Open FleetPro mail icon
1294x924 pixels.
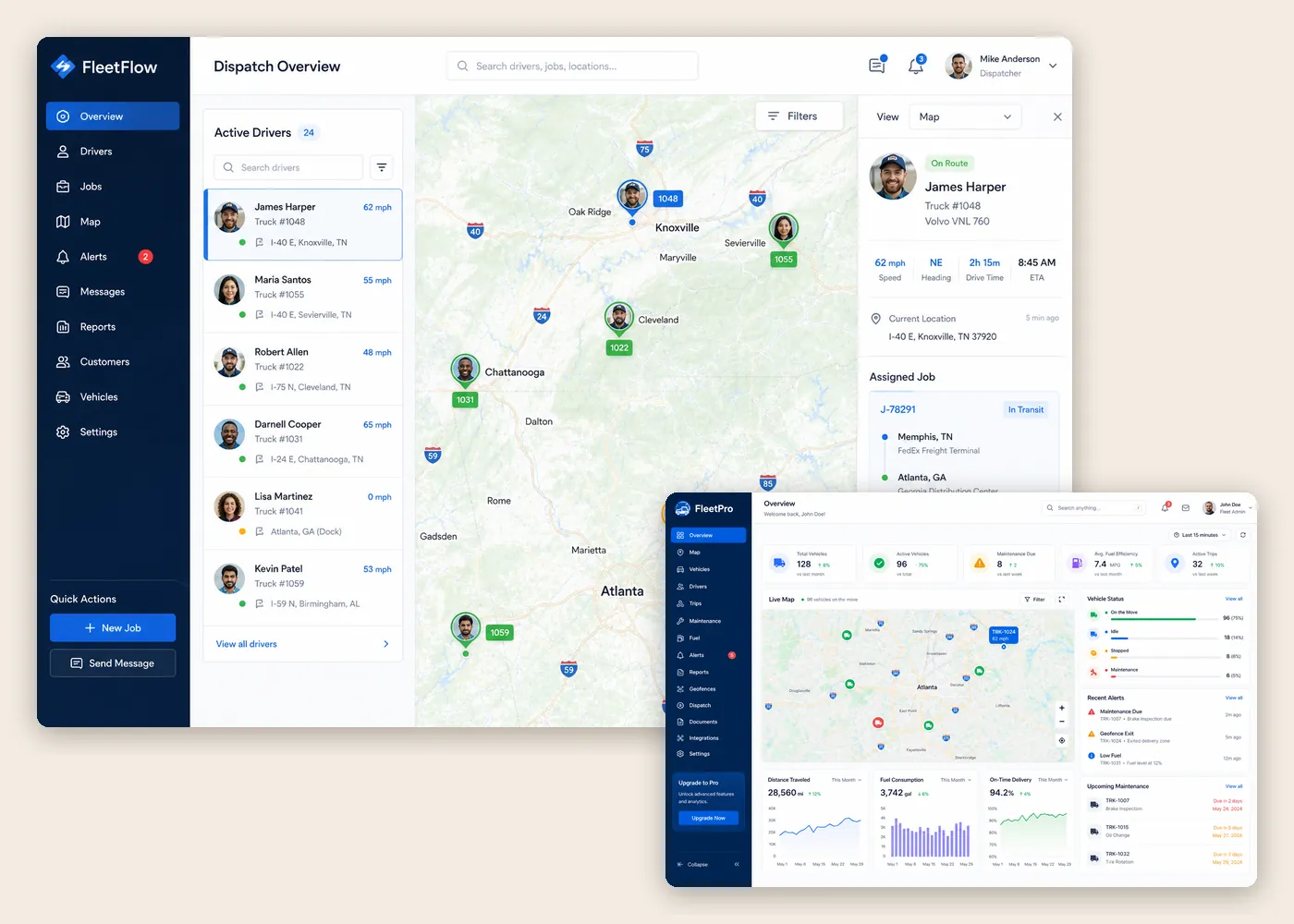(1186, 508)
